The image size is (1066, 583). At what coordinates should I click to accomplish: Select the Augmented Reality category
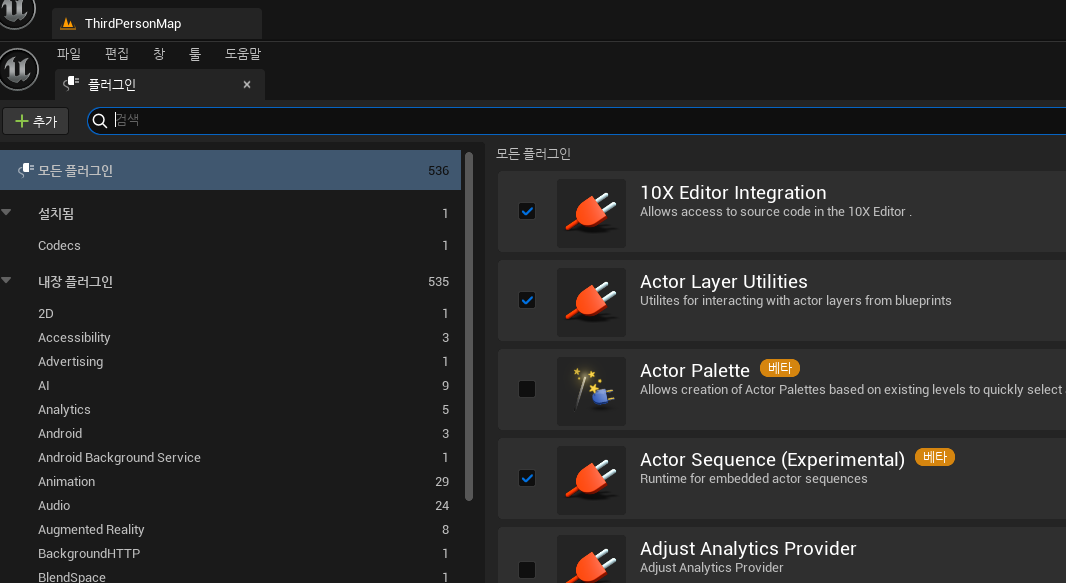click(x=230, y=529)
